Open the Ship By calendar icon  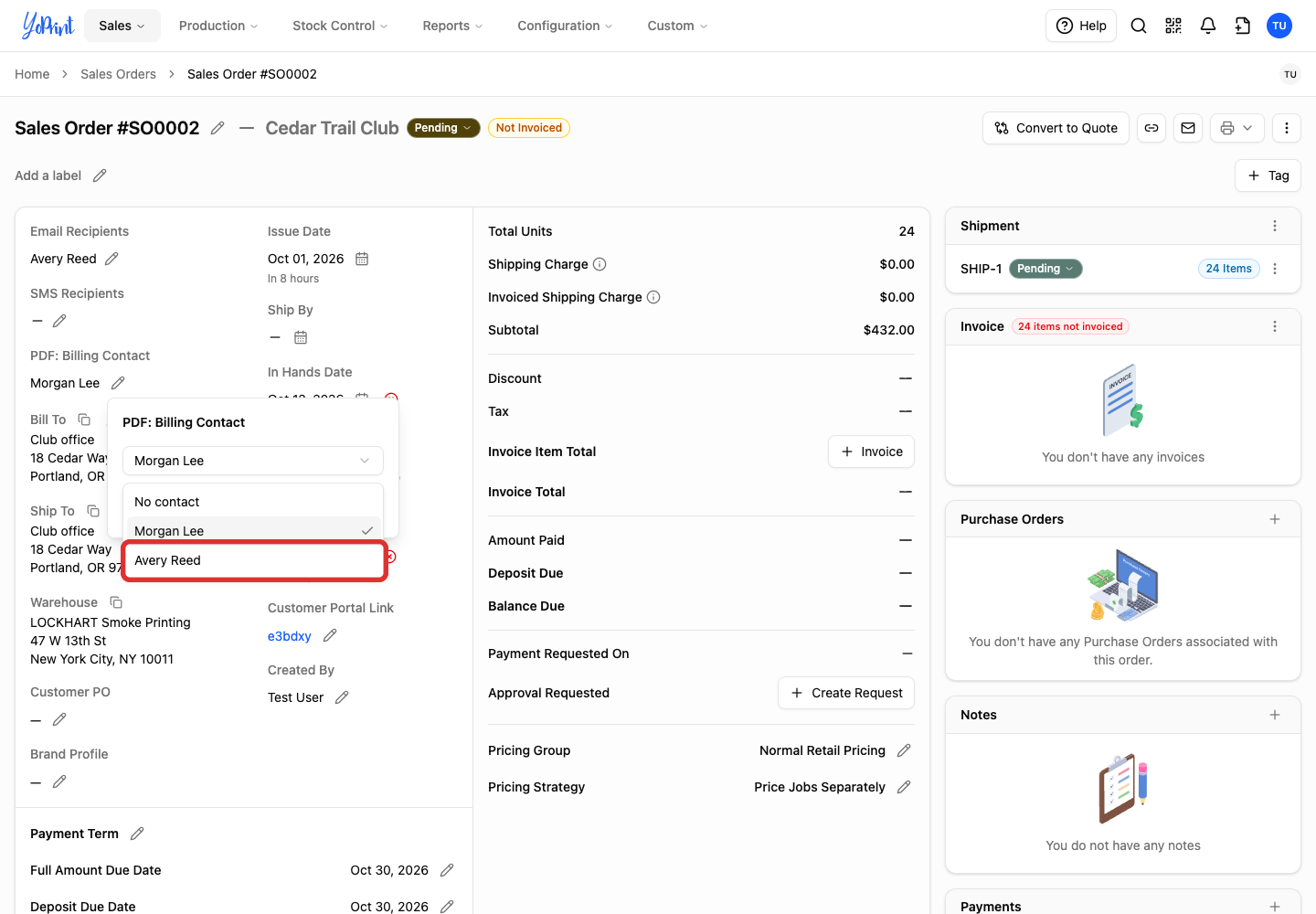coord(301,337)
